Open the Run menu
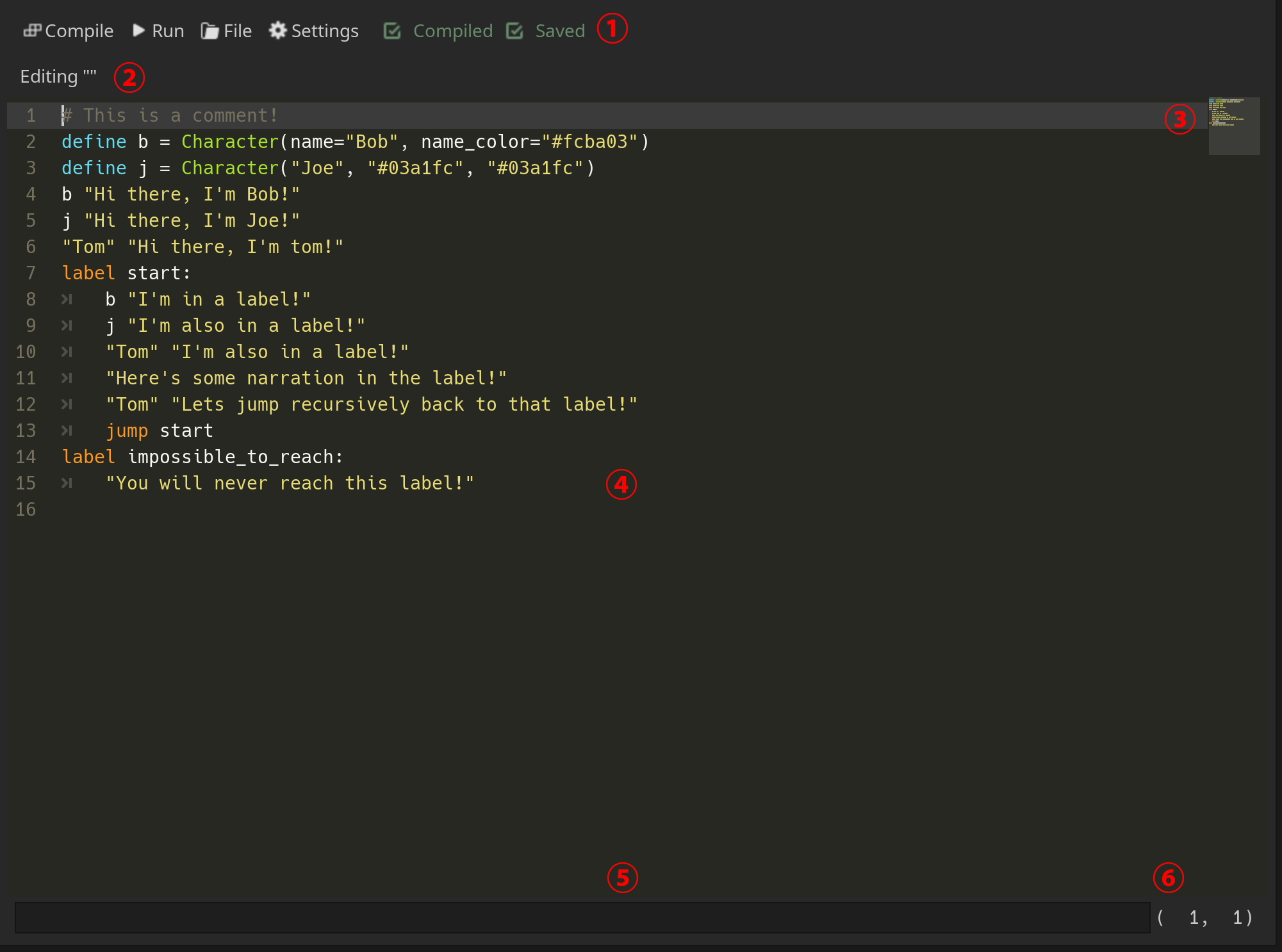1282x952 pixels. coord(158,31)
